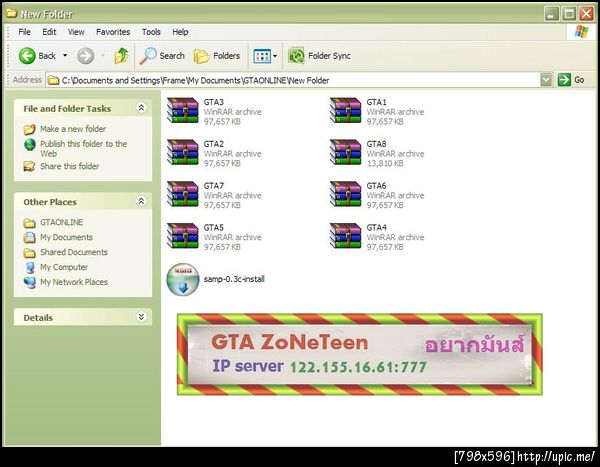The height and width of the screenshot is (467, 600).
Task: Open My Computer link
Action: (64, 267)
